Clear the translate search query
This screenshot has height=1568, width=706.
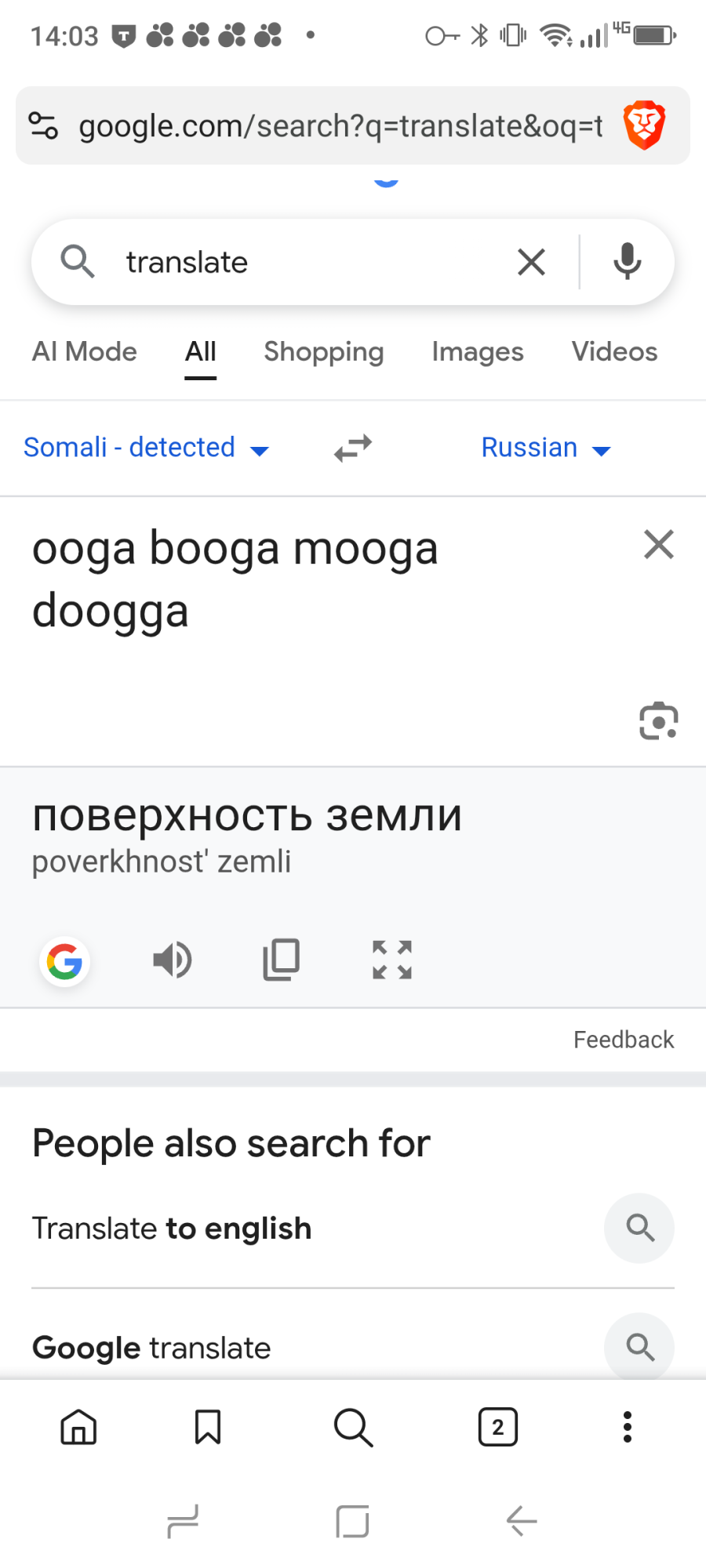point(531,262)
